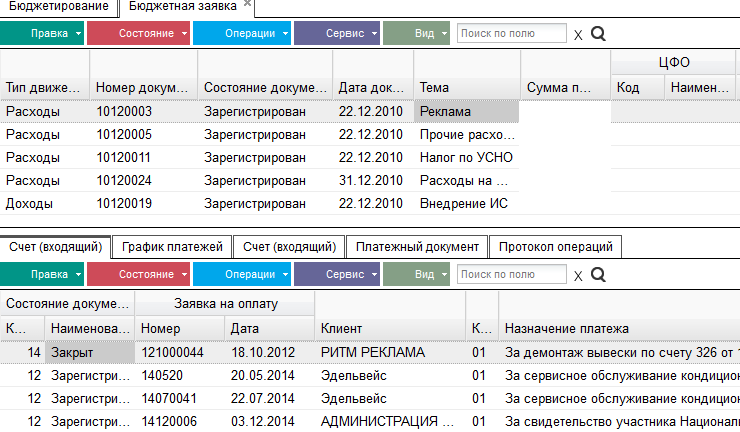Click the Заявка на оплату Дата header
This screenshot has width=740, height=432.
point(269,329)
